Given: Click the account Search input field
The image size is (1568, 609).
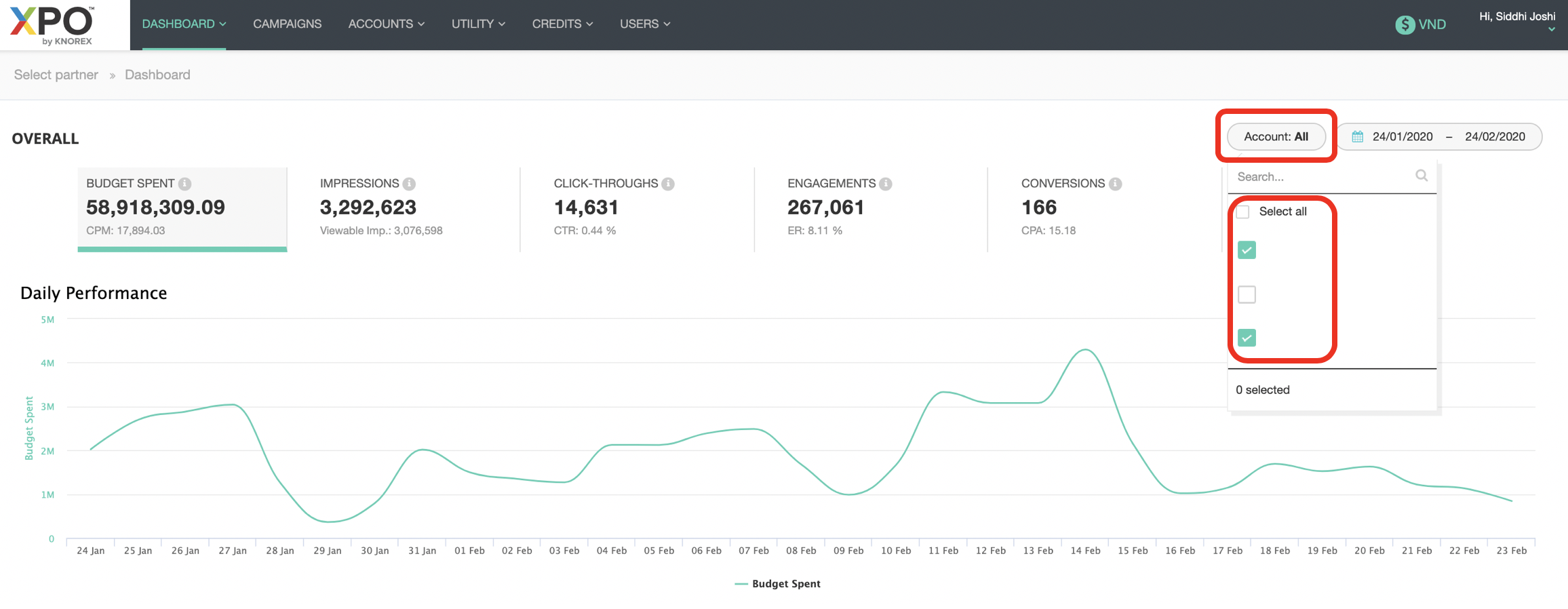Looking at the screenshot, I should [x=1321, y=177].
